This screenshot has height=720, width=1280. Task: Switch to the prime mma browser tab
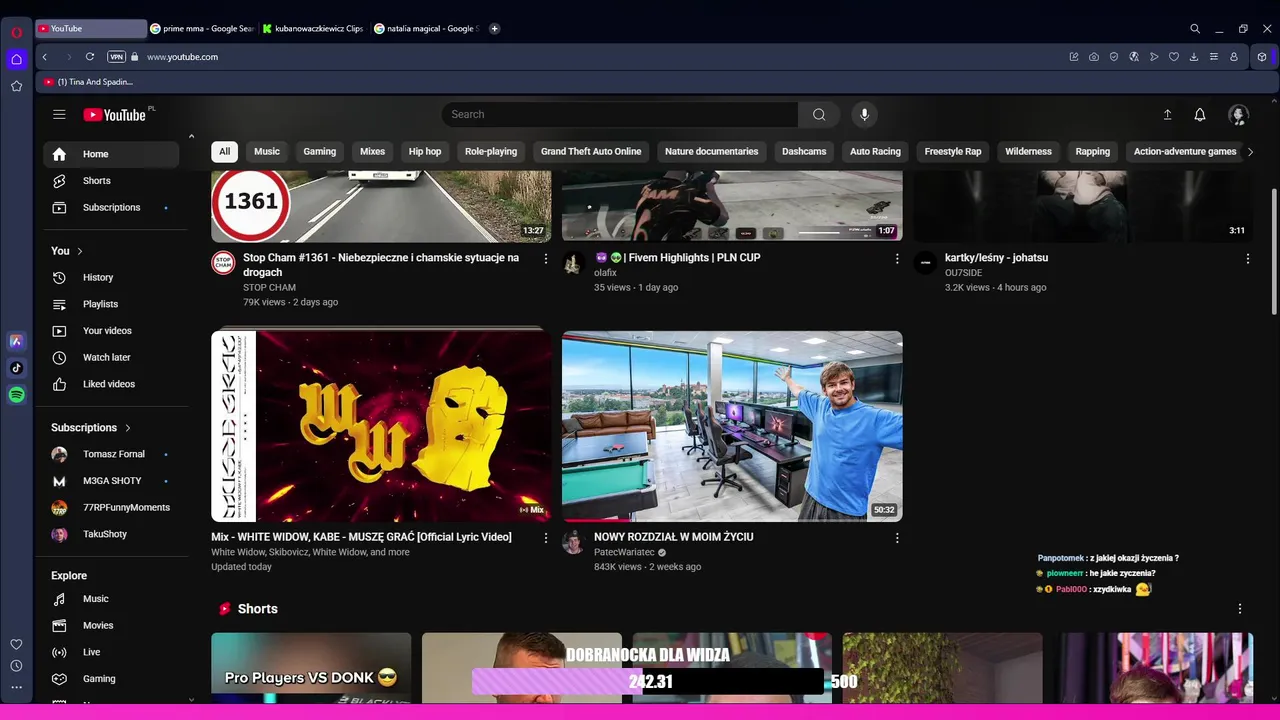point(203,29)
